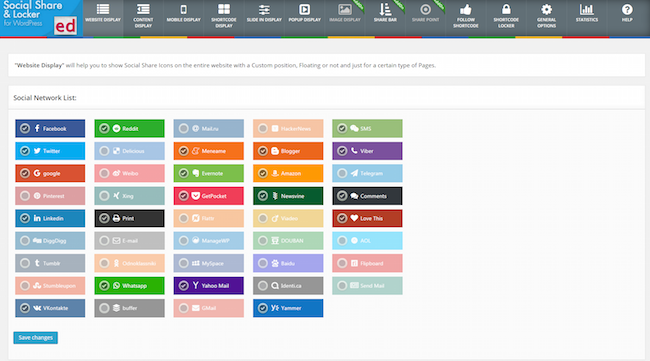The height and width of the screenshot is (361, 650).
Task: Click the E-mail envelope icon
Action: (116, 240)
